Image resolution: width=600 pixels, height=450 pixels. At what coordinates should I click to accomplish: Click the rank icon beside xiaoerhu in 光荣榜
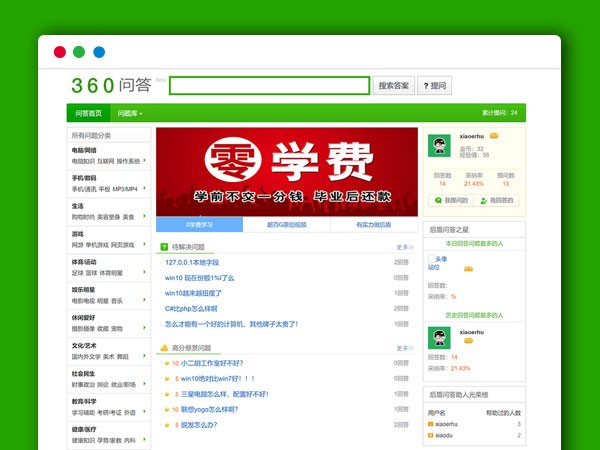pyautogui.click(x=431, y=424)
